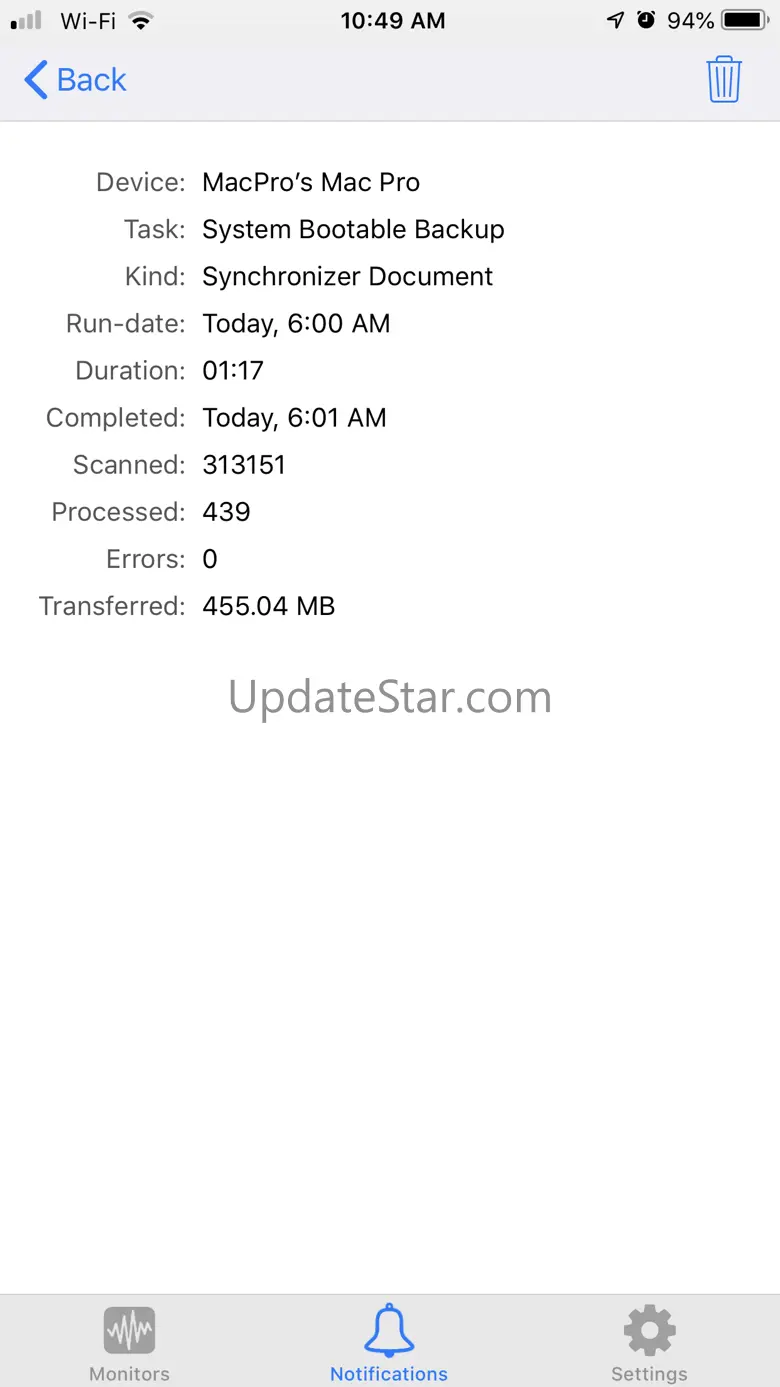Tap the battery indicator icon
Viewport: 780px width, 1387px height.
click(x=746, y=20)
